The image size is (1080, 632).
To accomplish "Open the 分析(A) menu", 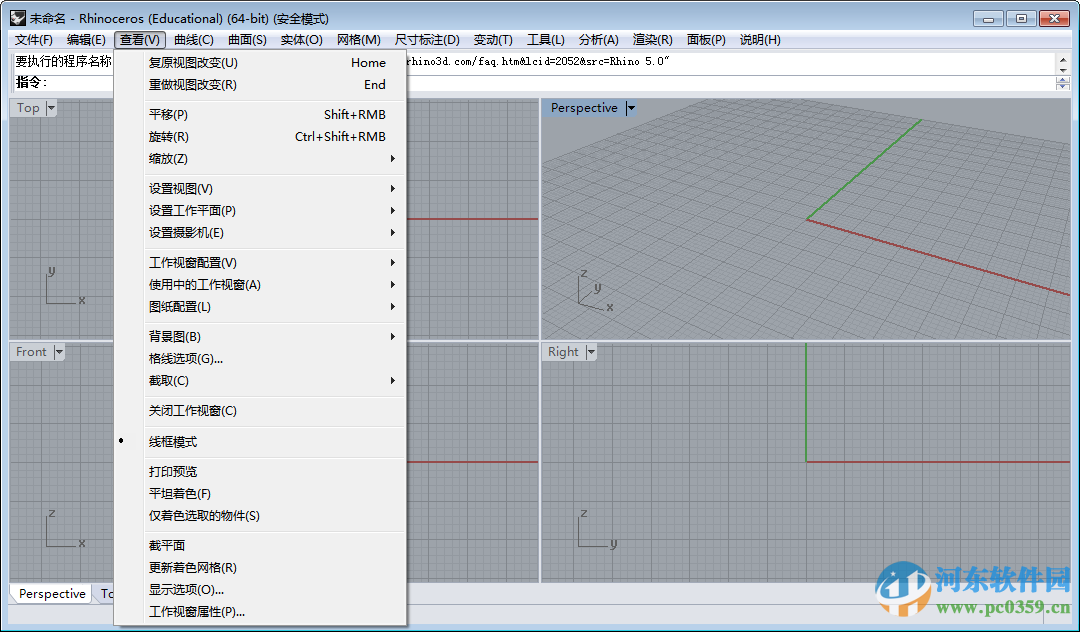I will pyautogui.click(x=598, y=40).
